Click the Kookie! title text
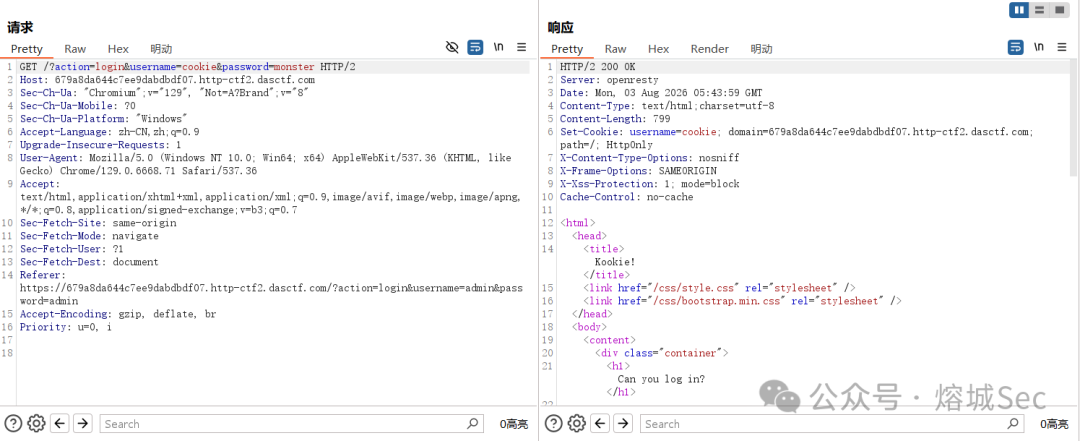1080x441 pixels. (615, 262)
